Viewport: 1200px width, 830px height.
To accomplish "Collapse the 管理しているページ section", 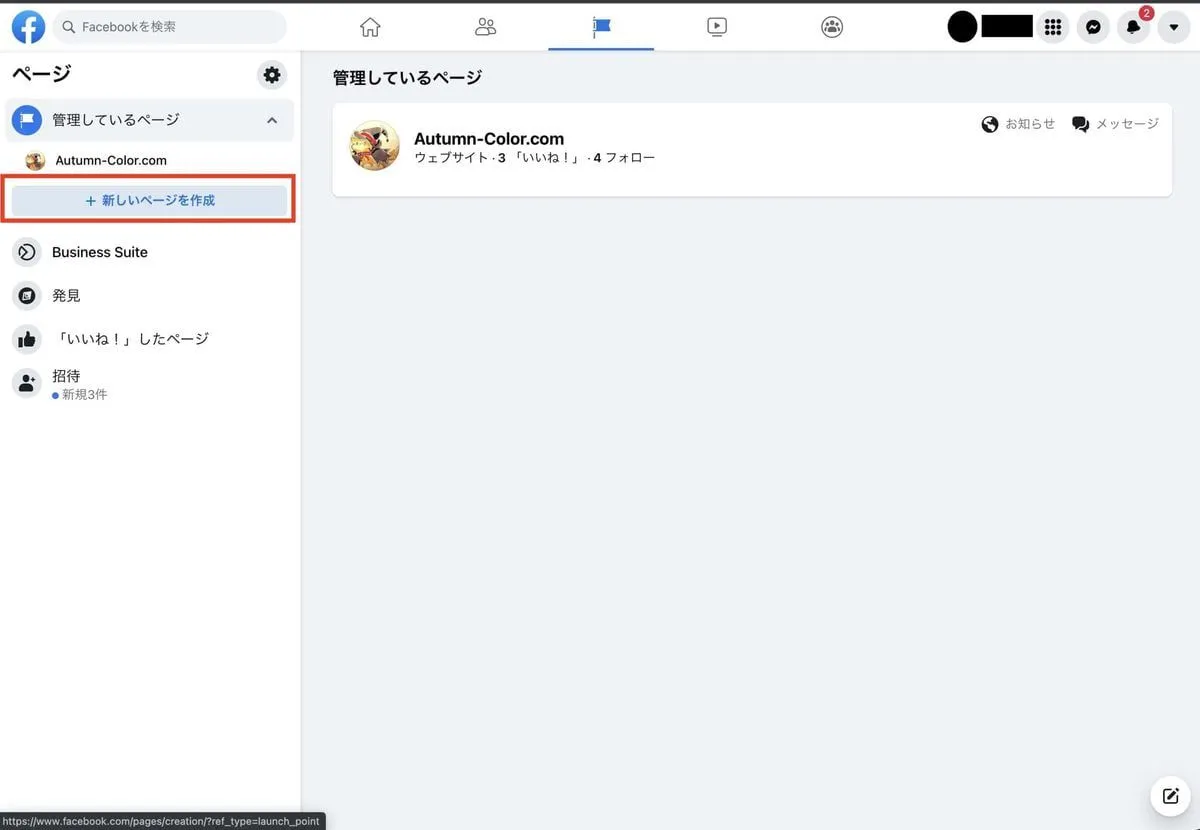I will click(x=272, y=120).
